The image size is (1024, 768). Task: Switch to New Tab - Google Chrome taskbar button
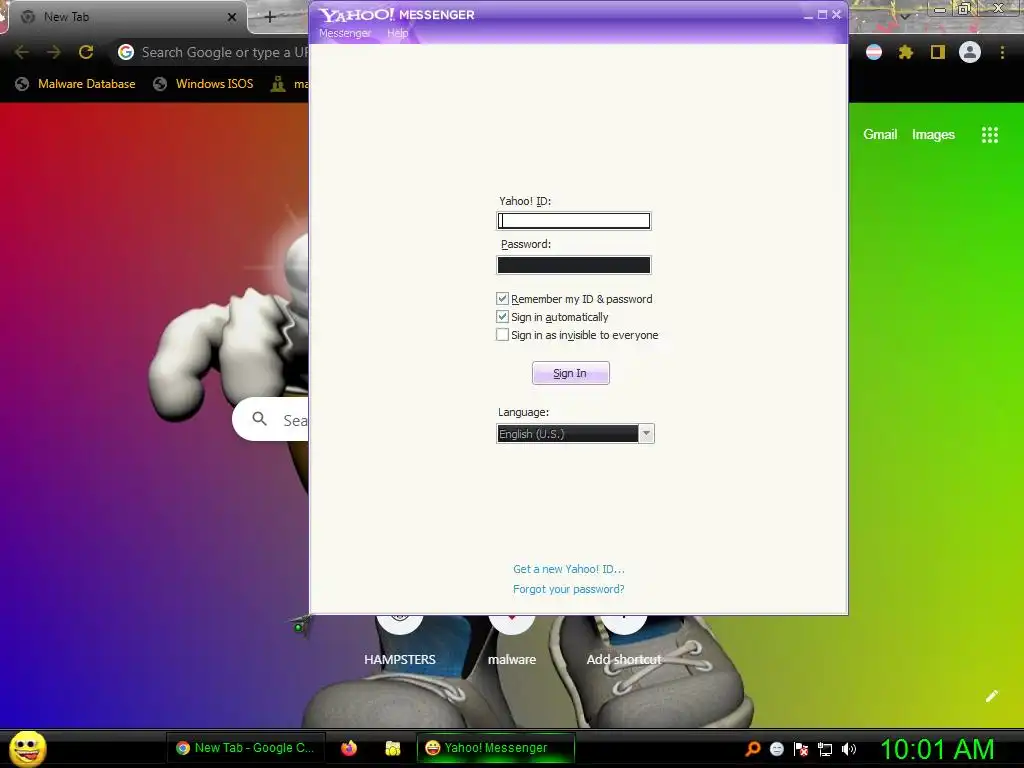(246, 748)
